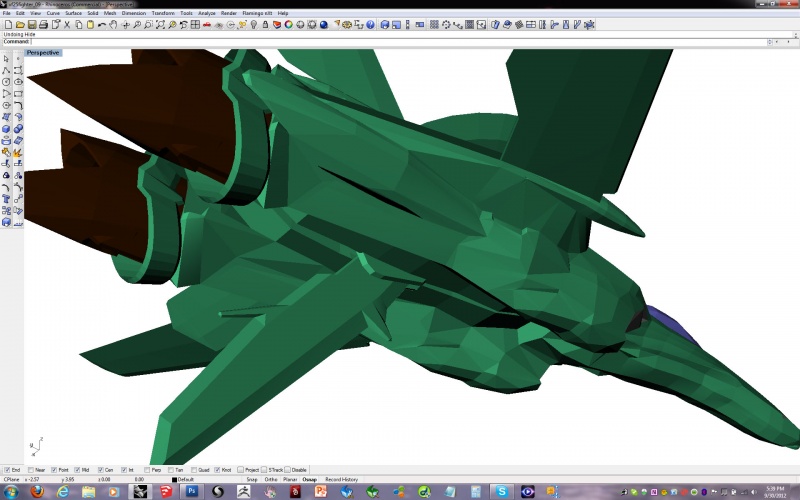Paste with the yellow clipboard icon

click(90, 24)
